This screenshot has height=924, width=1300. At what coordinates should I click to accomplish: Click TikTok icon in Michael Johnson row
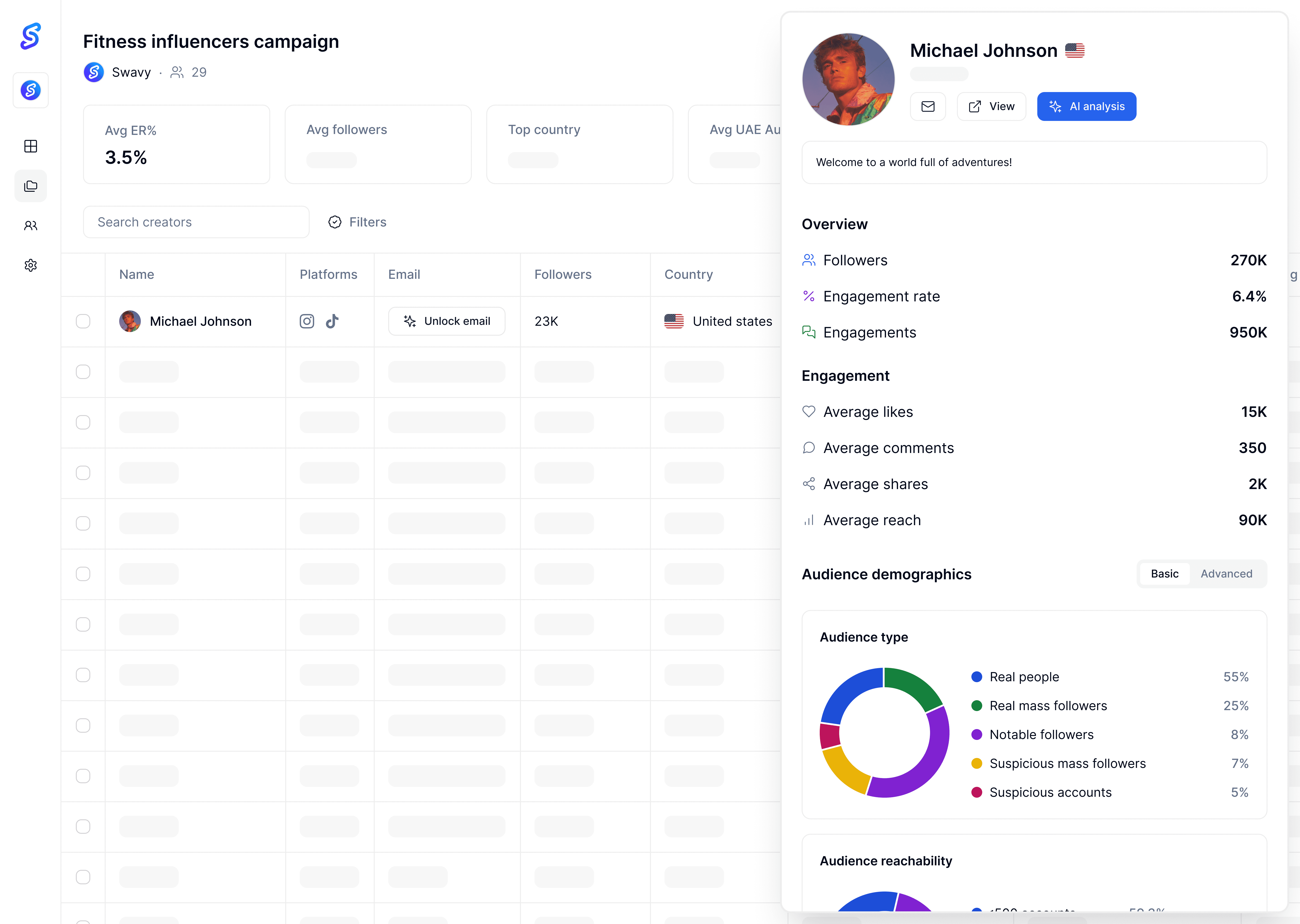point(332,321)
